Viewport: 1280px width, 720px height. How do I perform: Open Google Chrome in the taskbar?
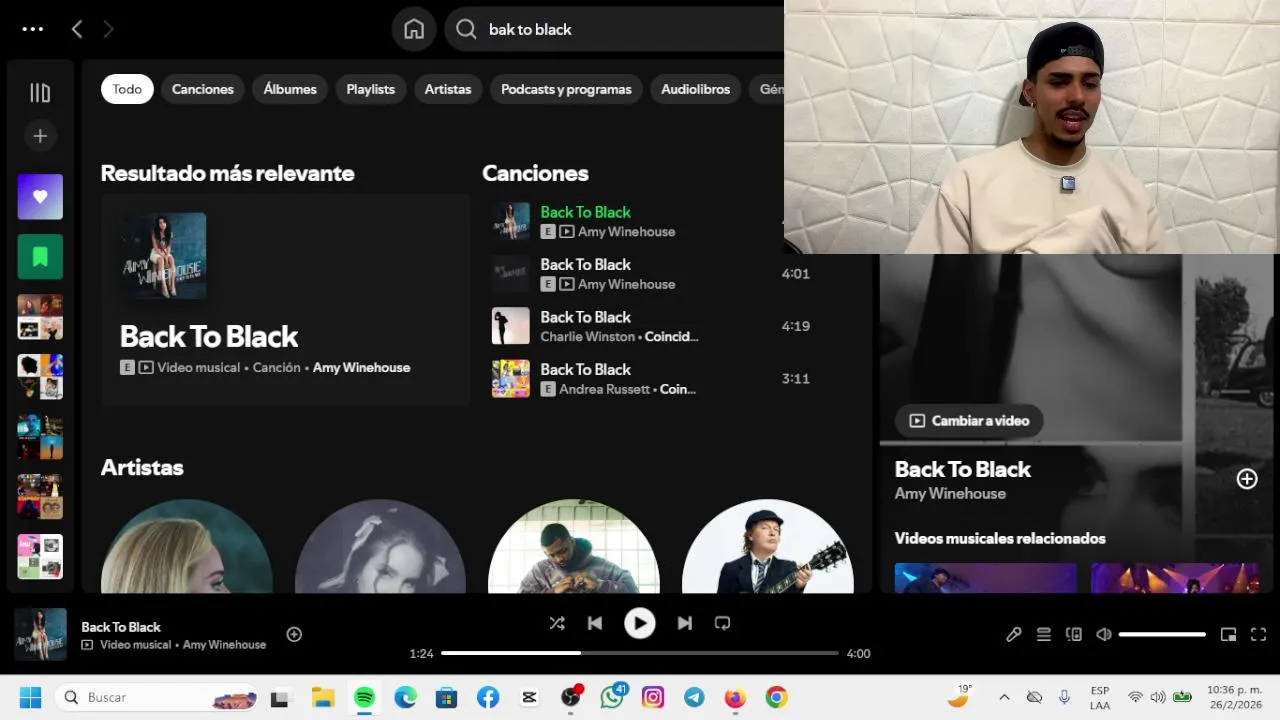point(776,697)
